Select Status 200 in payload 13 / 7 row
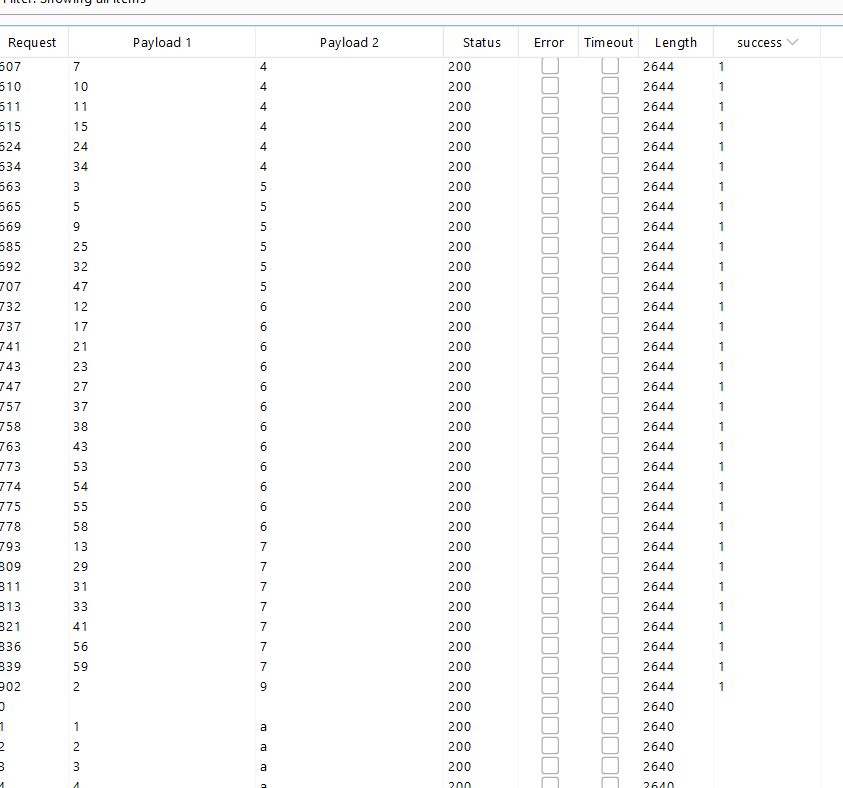Screen dimensions: 843x788 tap(460, 546)
